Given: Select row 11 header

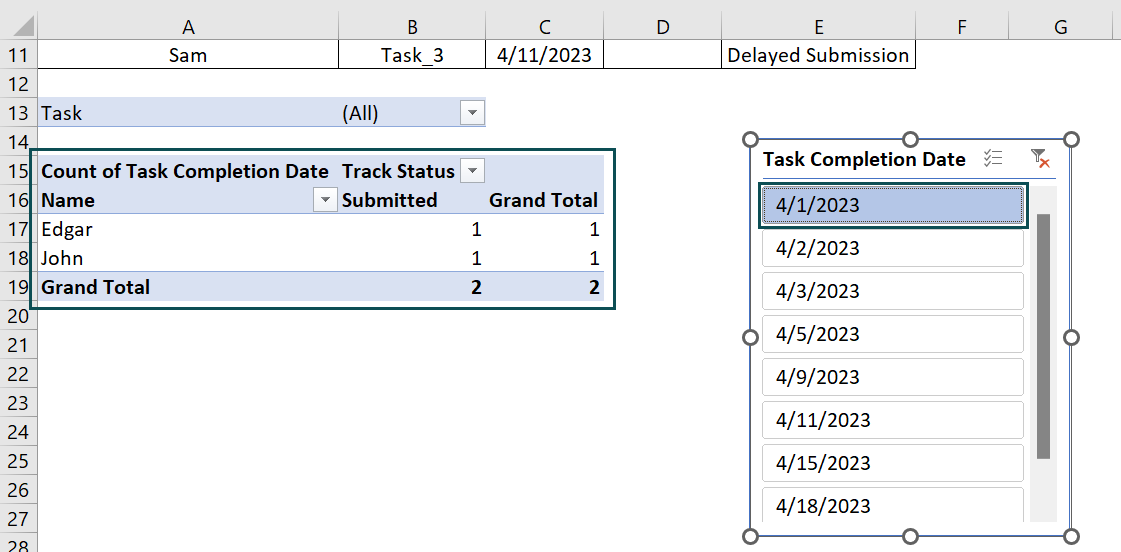Looking at the screenshot, I should 19,55.
